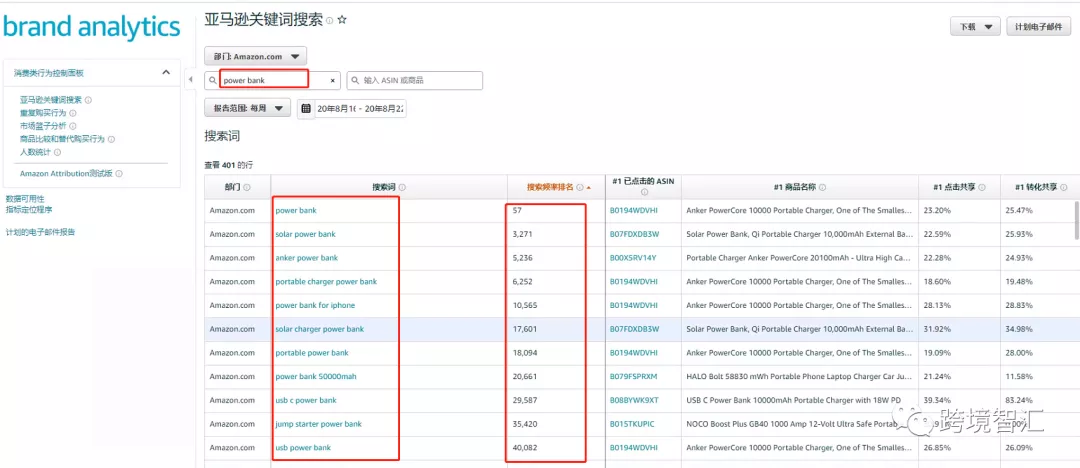Click info icon beside Amazon Attribution测试版
The width and height of the screenshot is (1080, 468).
[119, 174]
